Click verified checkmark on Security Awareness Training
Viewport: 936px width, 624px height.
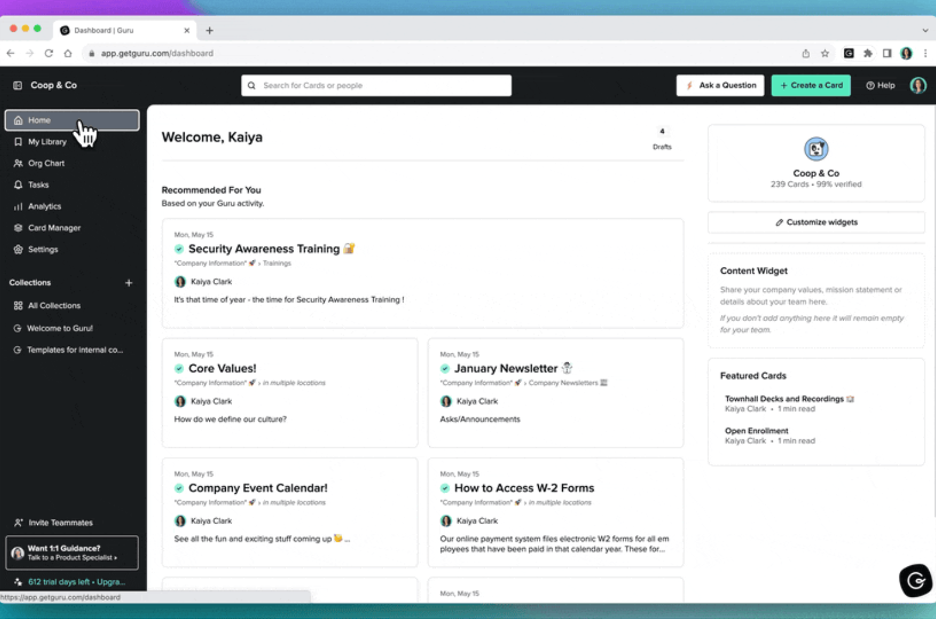coord(179,249)
